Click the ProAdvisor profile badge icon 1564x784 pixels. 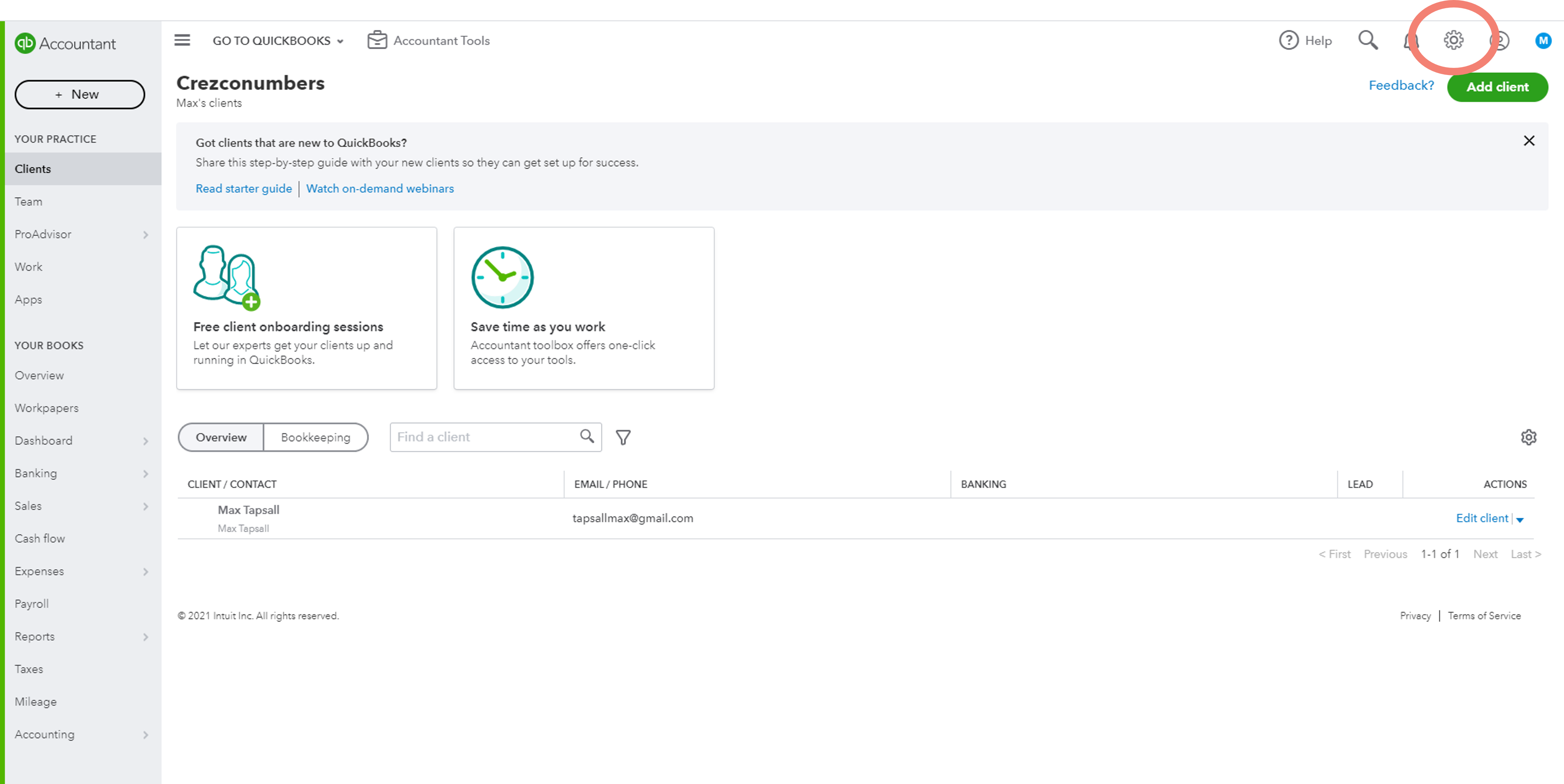point(1499,41)
